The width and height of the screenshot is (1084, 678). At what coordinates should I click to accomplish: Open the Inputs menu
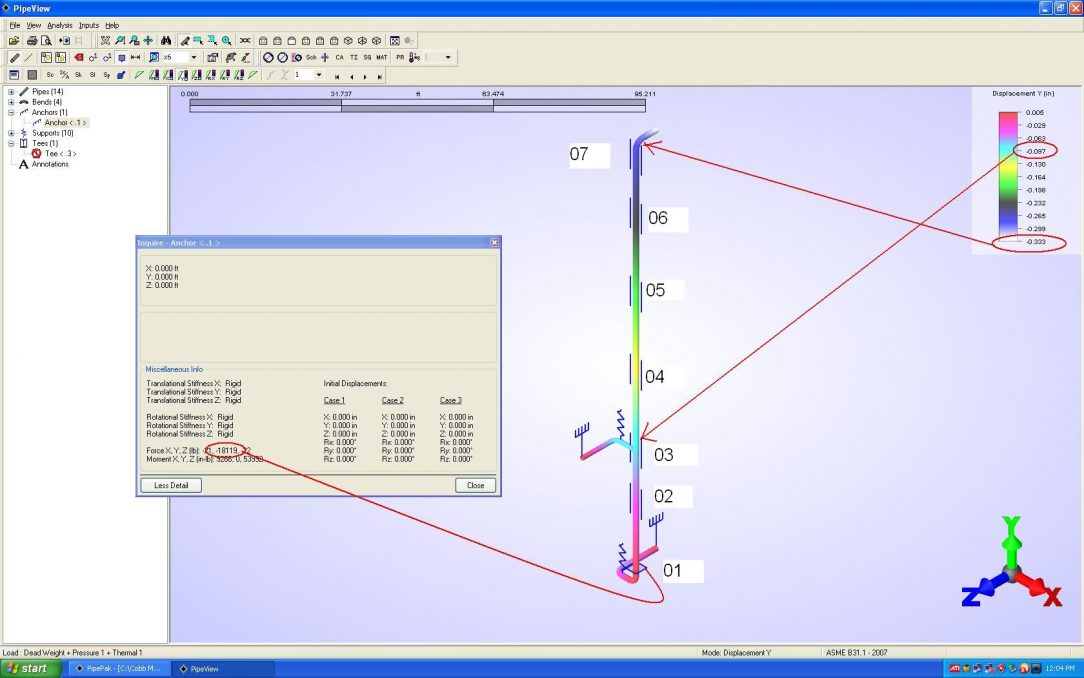[89, 26]
